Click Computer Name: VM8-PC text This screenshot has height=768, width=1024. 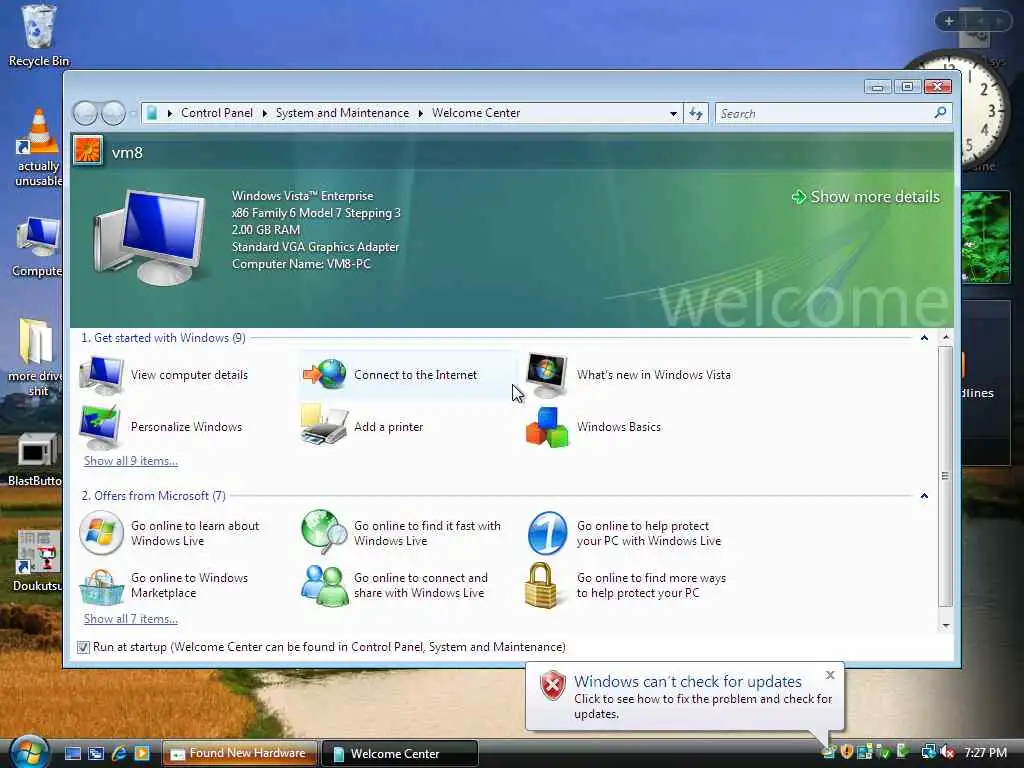pyautogui.click(x=301, y=264)
